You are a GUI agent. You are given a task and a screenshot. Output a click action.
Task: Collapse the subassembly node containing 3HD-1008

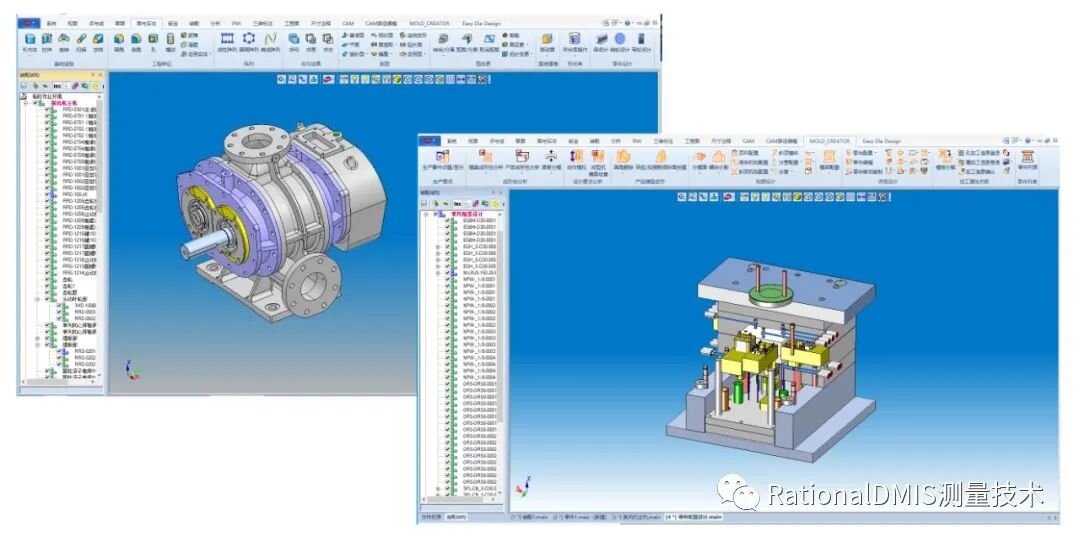coord(38,299)
